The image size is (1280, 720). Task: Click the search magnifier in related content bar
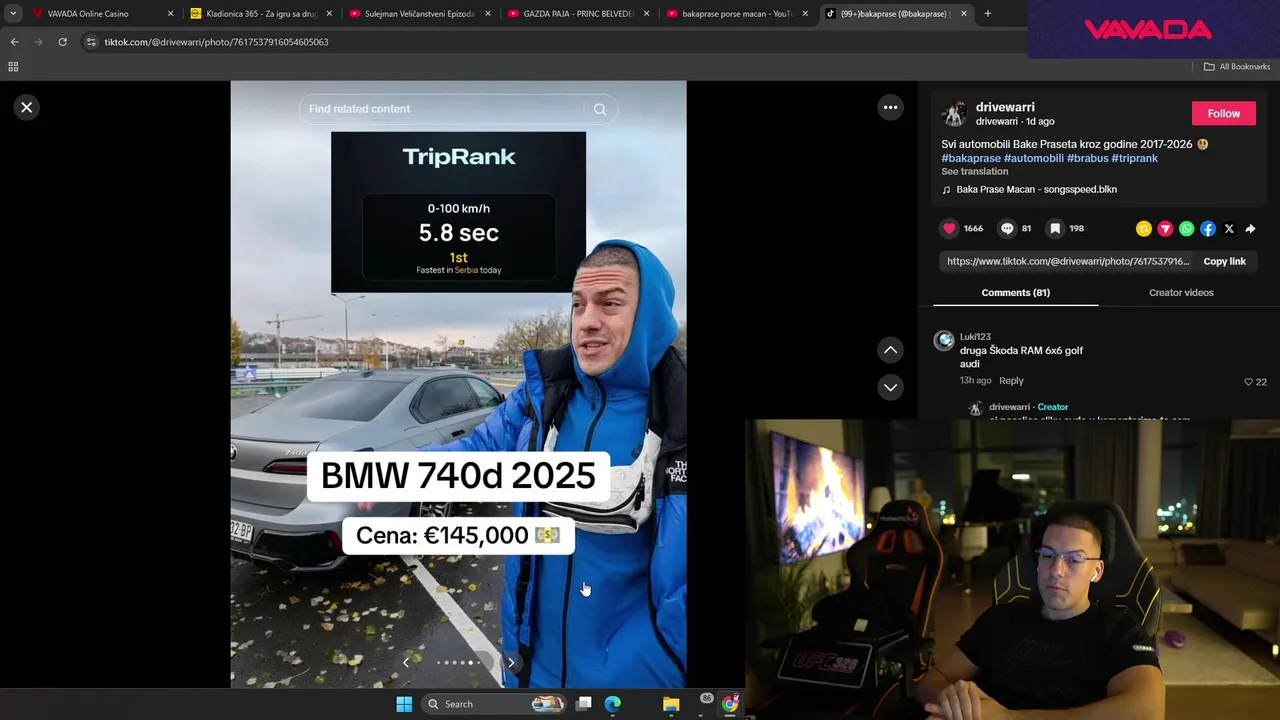(x=600, y=109)
